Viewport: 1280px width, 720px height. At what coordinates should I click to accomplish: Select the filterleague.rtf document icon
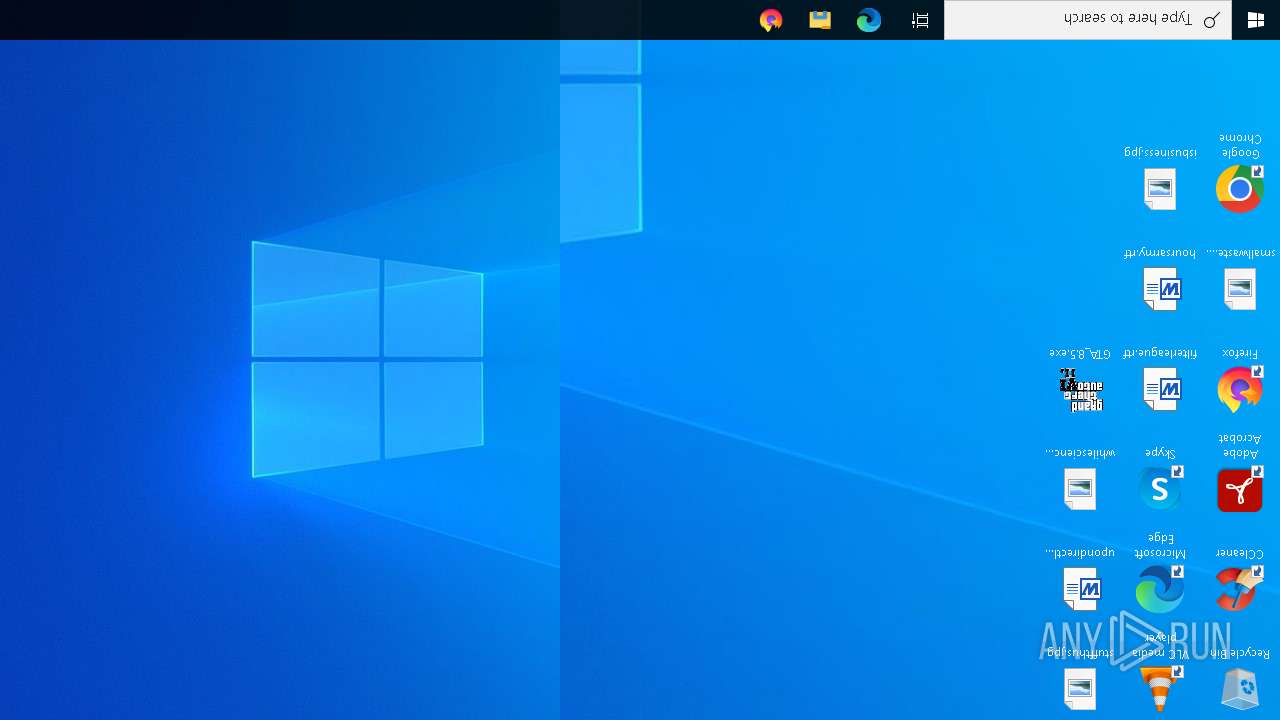tap(1161, 388)
